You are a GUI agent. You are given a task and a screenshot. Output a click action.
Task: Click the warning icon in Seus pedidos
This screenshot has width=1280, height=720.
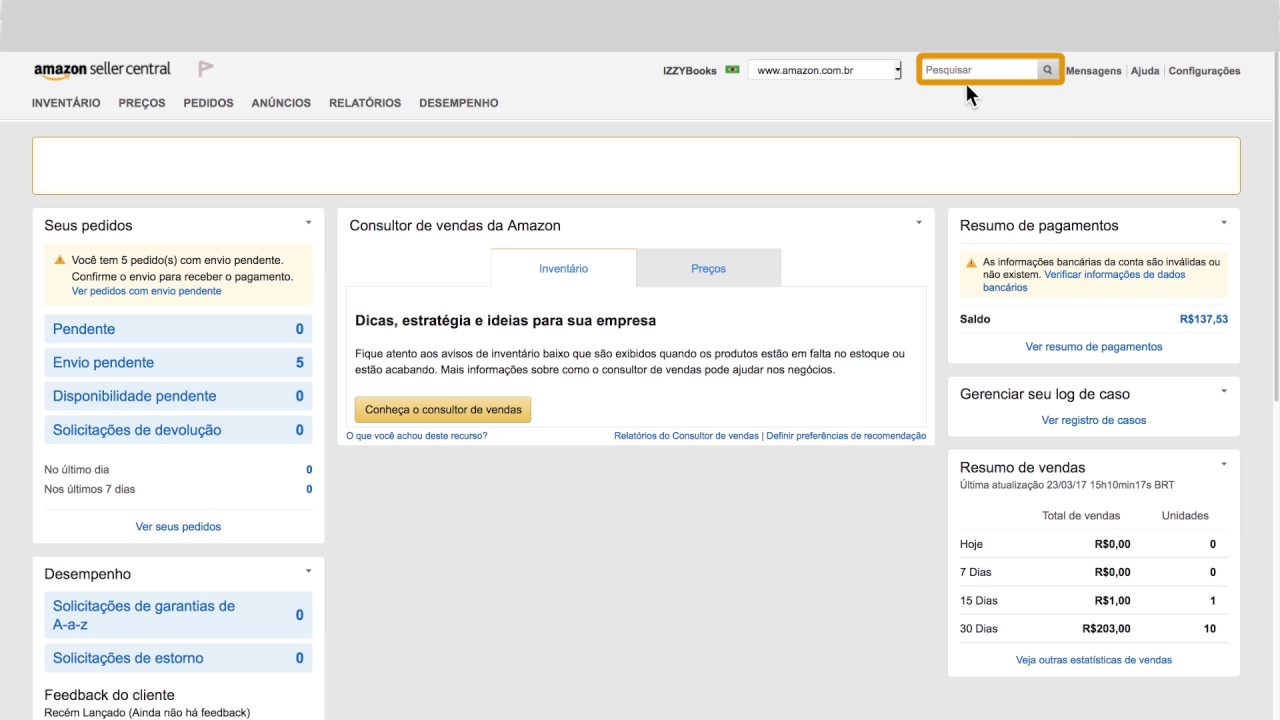coord(60,260)
